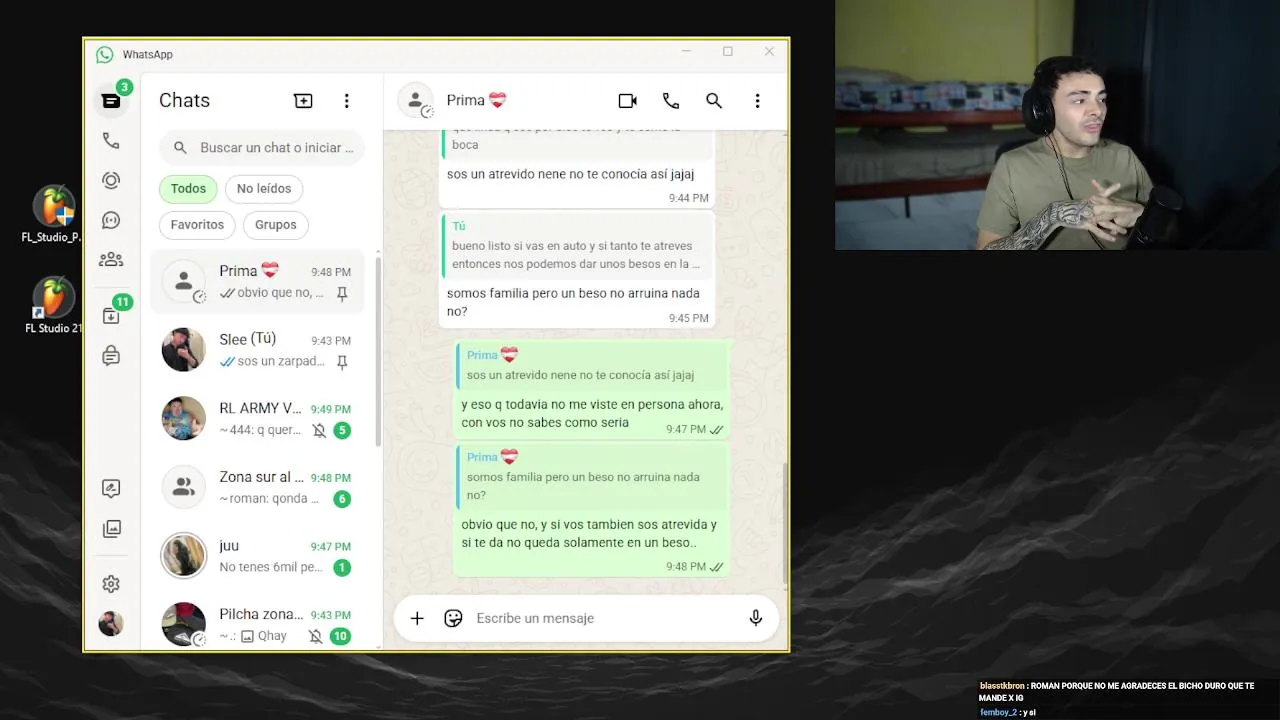The width and height of the screenshot is (1280, 720).
Task: Select the No leídos filter
Action: click(x=264, y=188)
